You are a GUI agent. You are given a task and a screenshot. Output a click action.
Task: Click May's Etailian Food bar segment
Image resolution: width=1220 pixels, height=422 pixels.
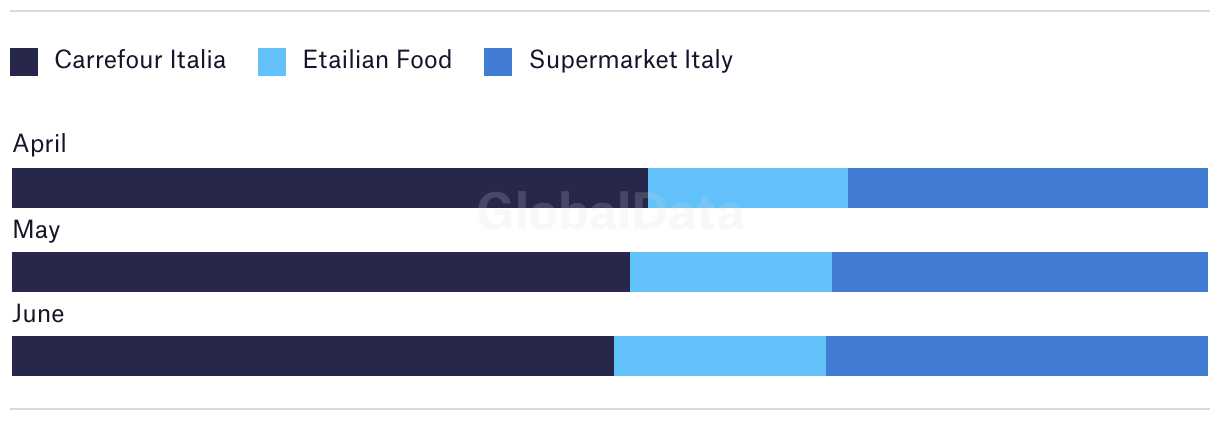(731, 272)
